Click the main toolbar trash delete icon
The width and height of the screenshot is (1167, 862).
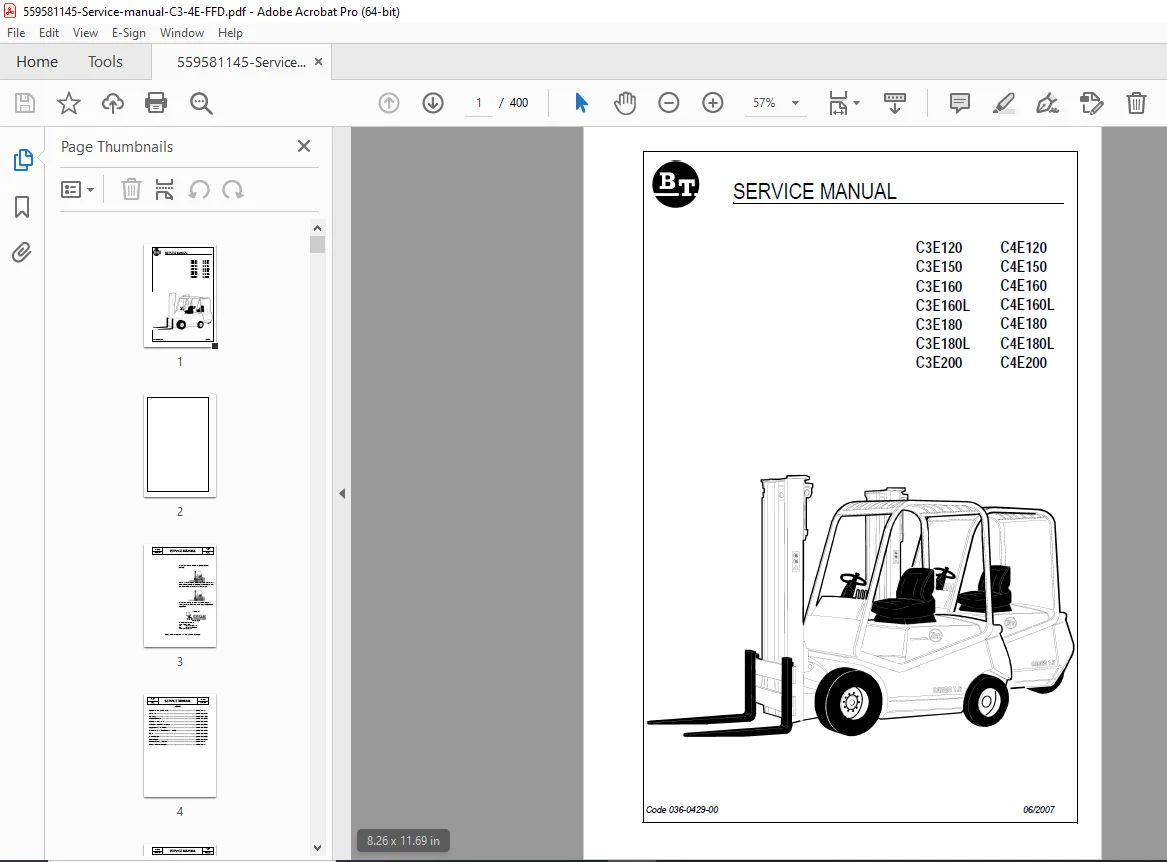(x=1136, y=103)
